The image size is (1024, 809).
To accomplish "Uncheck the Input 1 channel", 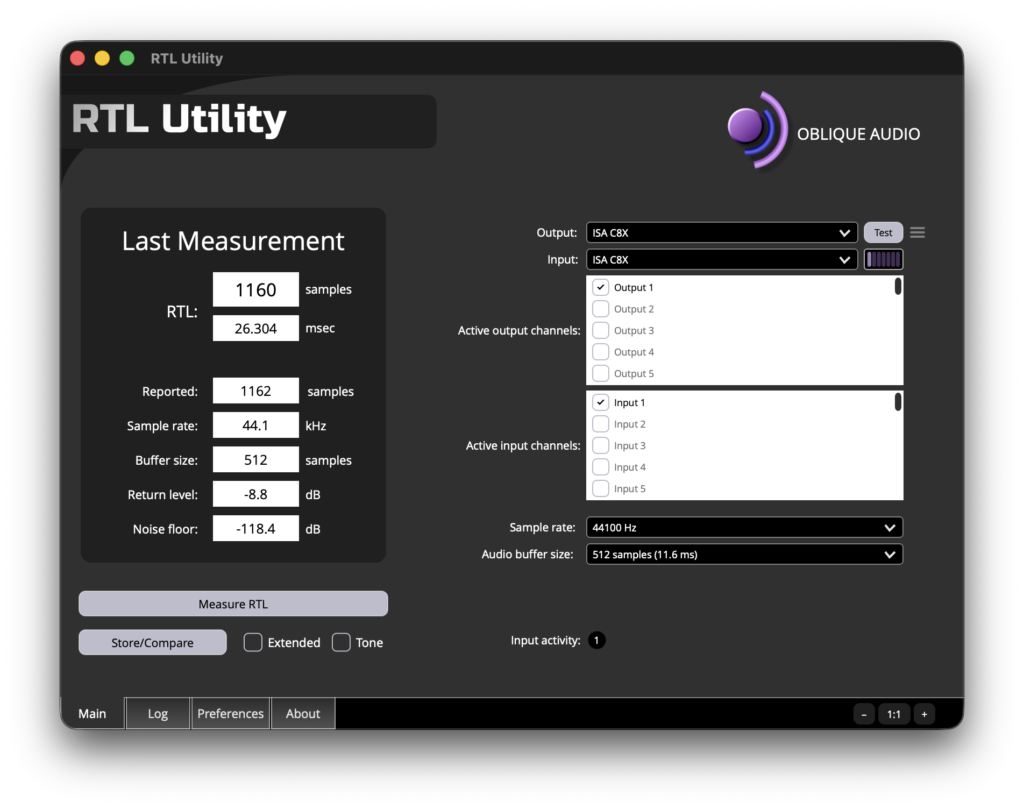I will [600, 402].
